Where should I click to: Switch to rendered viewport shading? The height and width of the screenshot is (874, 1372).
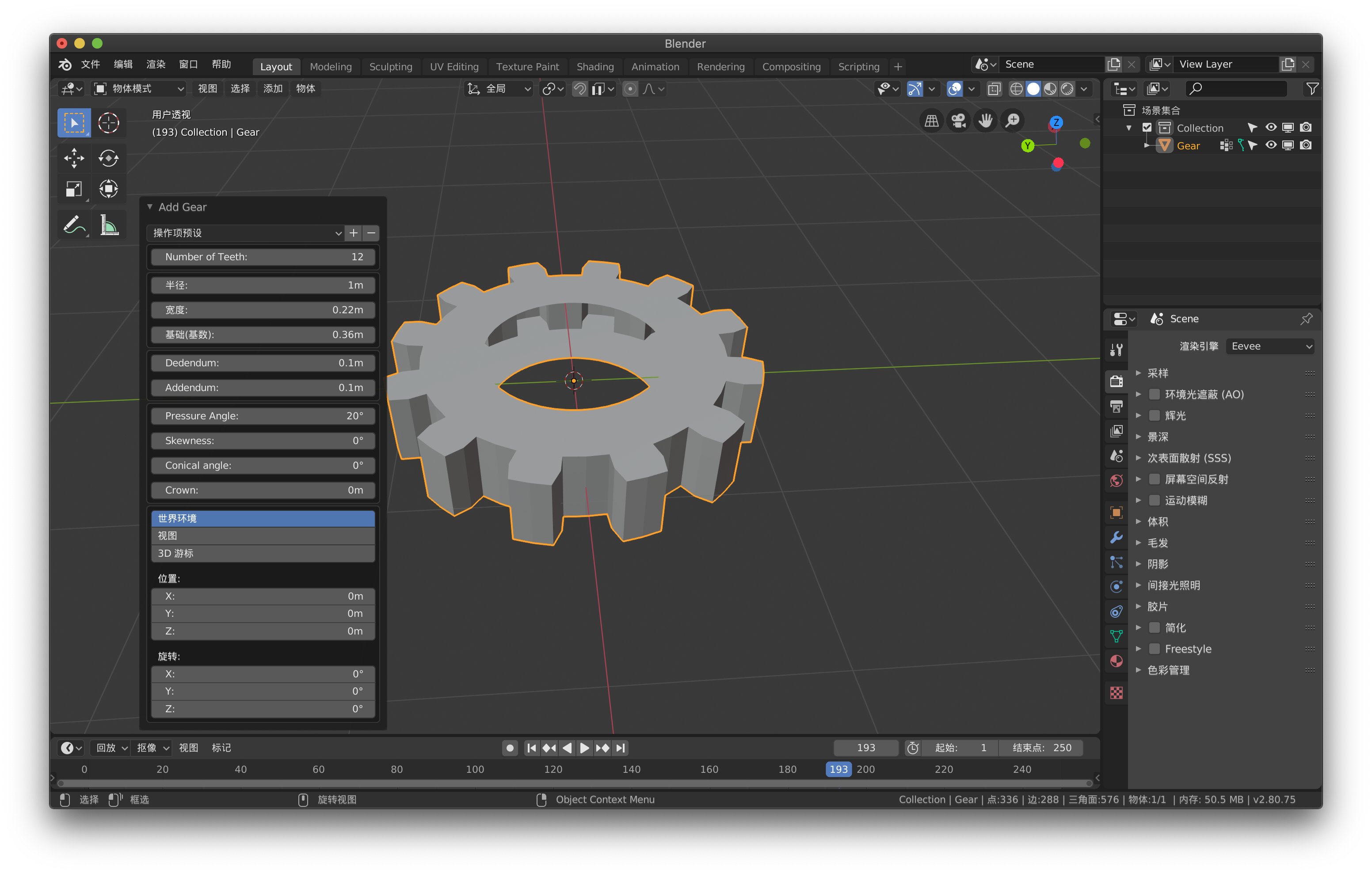[1067, 89]
